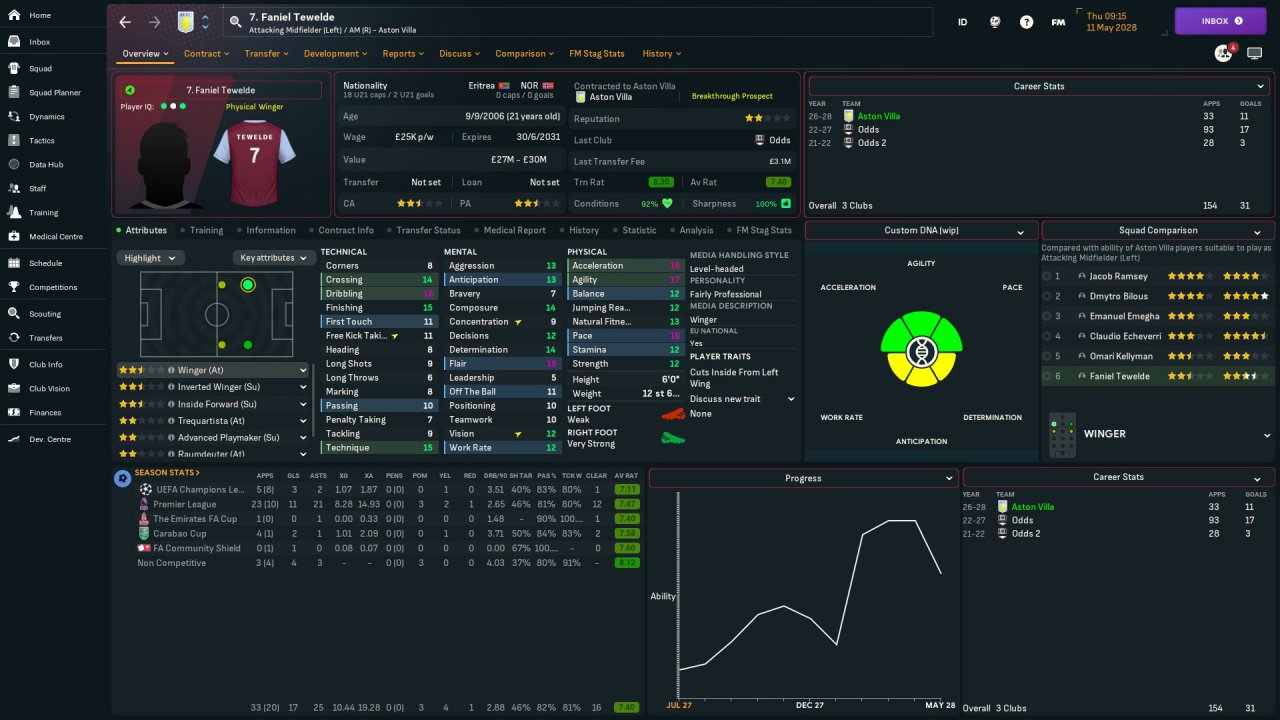Click the Aston Villa badge in header
This screenshot has height=720, width=1280.
click(185, 22)
